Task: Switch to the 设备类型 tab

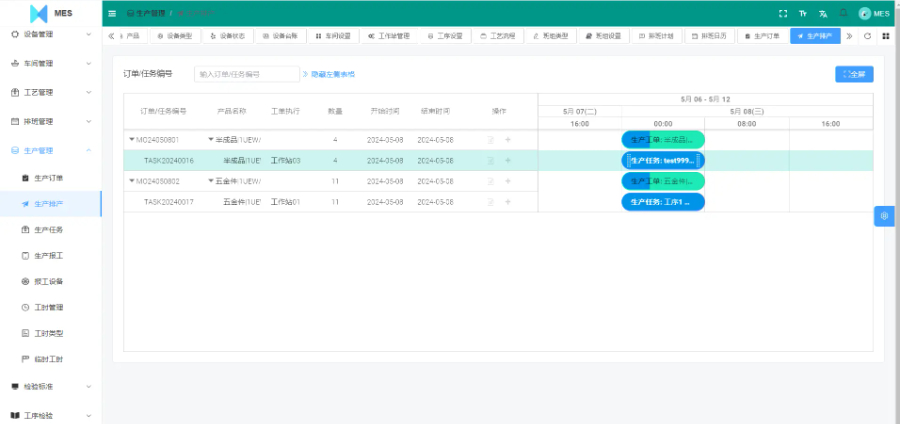Action: point(176,36)
